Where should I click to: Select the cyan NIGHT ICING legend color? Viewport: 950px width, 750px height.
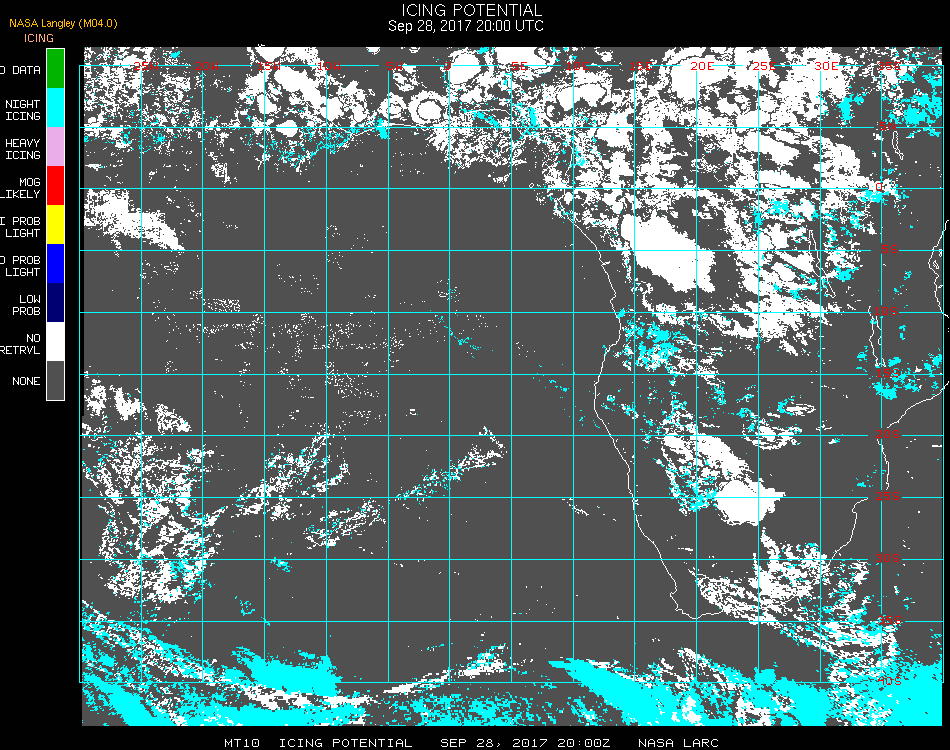[56, 108]
